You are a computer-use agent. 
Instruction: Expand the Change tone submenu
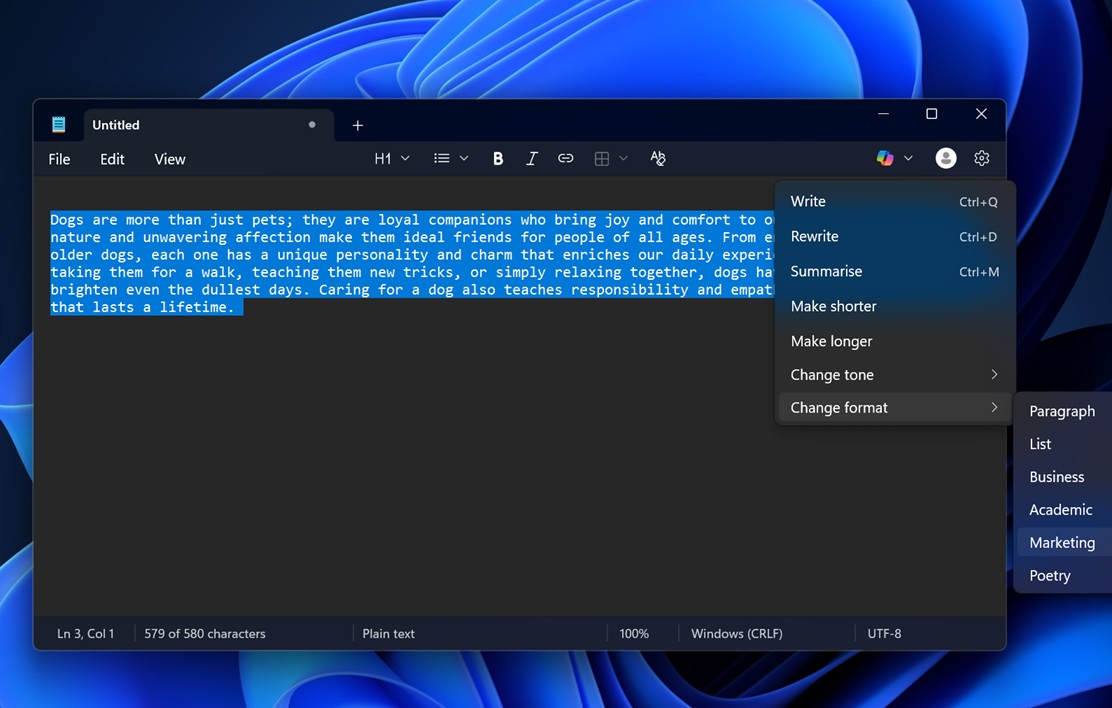832,374
